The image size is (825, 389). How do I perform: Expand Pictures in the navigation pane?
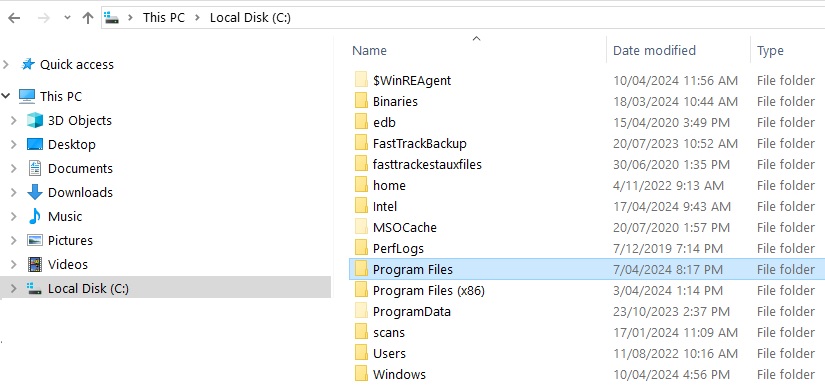click(x=14, y=241)
